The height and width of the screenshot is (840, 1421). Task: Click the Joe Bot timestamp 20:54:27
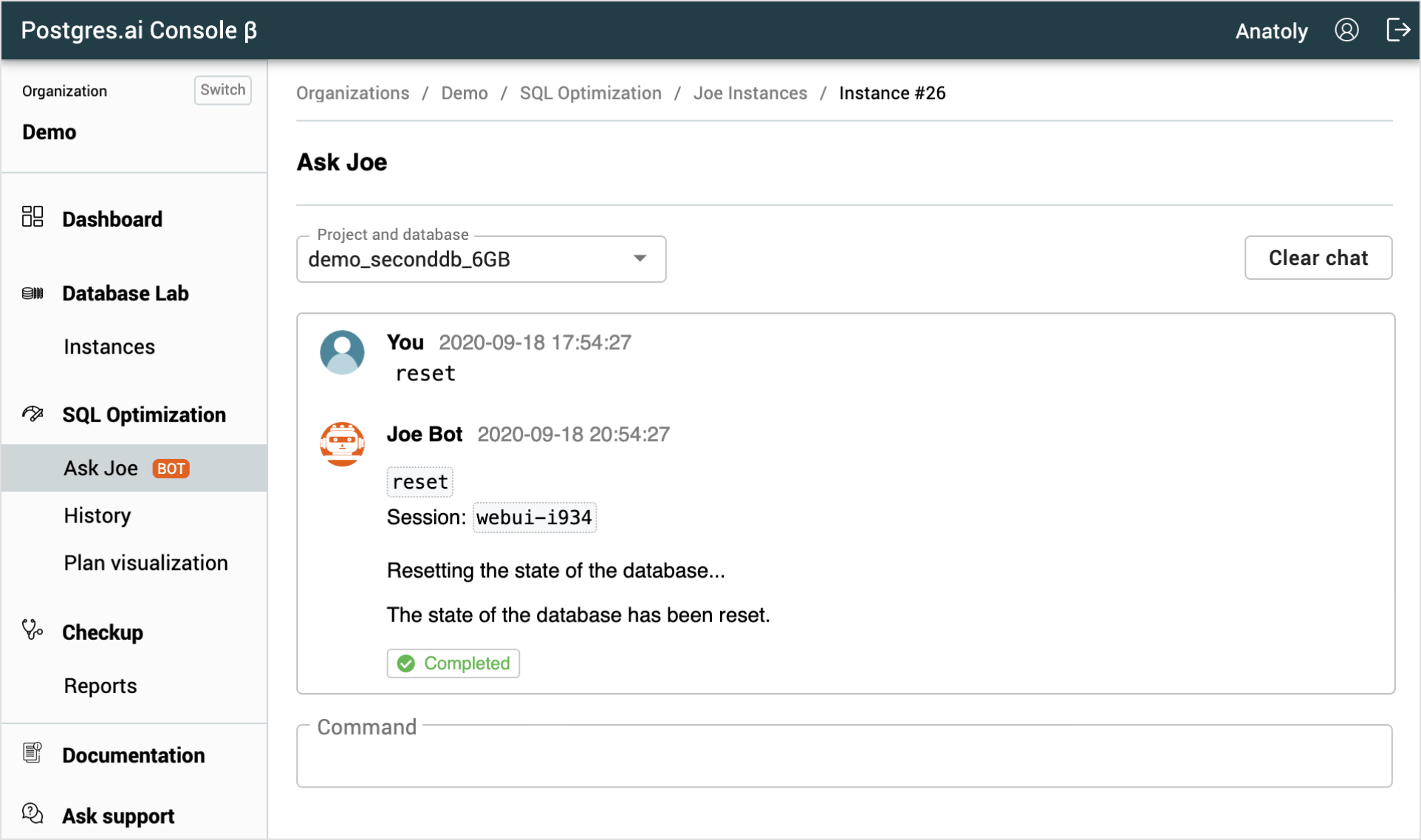coord(573,434)
